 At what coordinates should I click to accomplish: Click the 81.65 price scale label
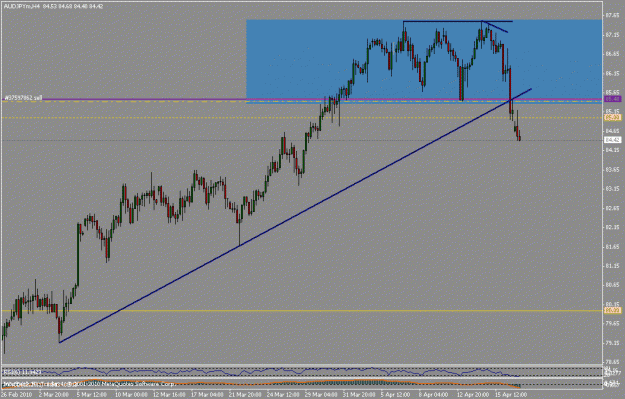point(612,247)
